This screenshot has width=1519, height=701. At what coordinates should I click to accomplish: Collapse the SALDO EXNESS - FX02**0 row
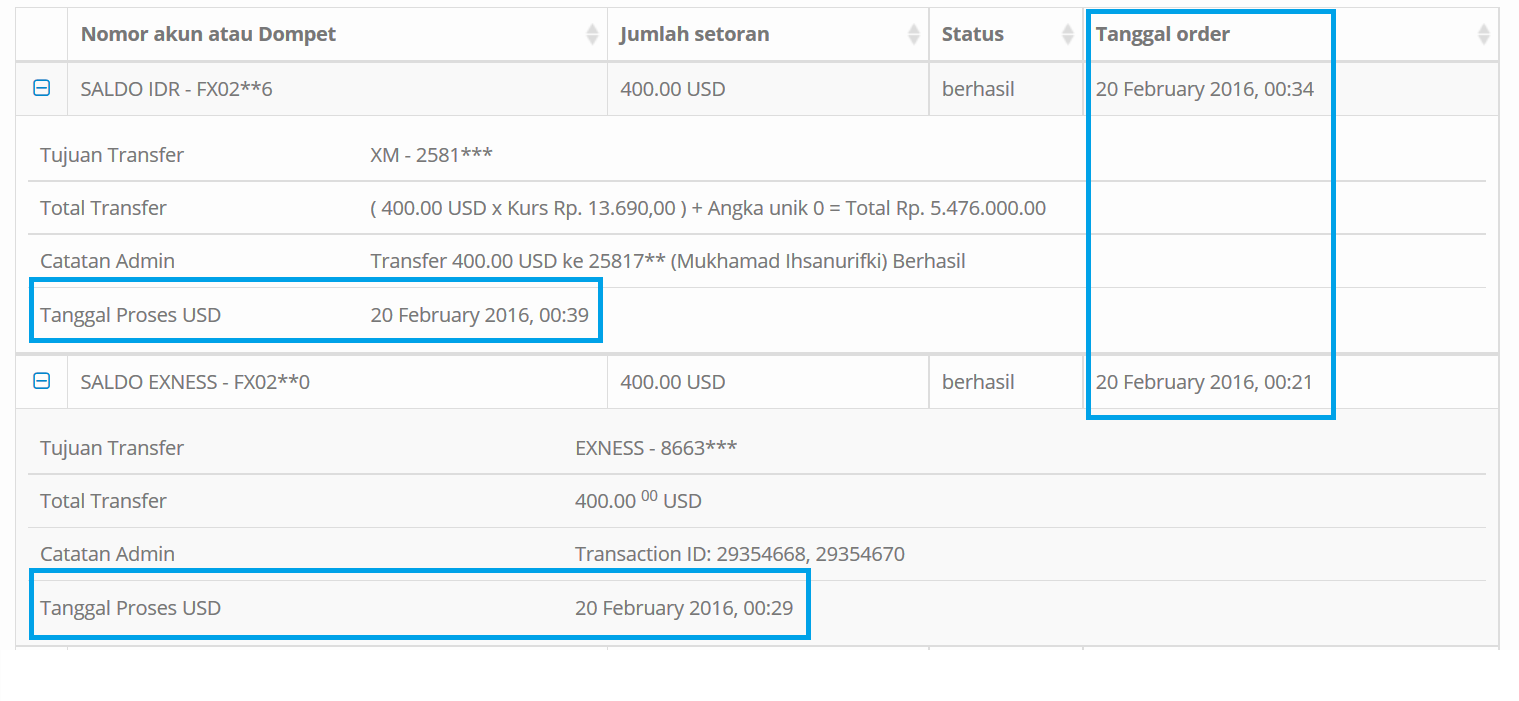click(42, 381)
